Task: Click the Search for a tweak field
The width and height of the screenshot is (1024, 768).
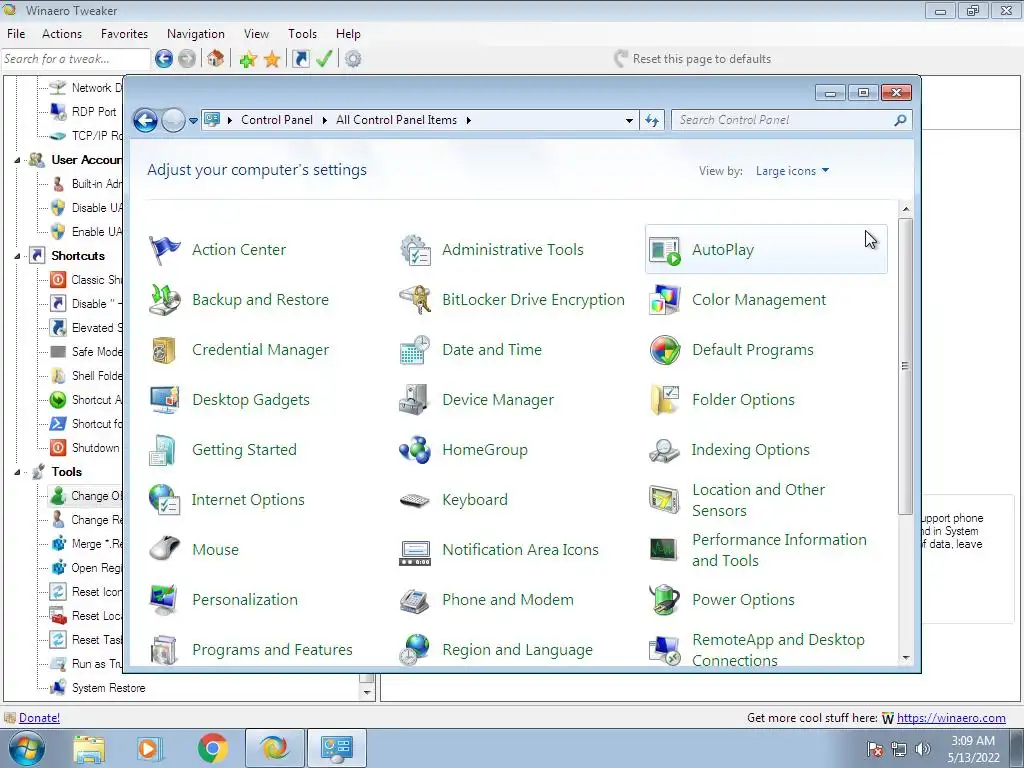Action: pos(76,59)
